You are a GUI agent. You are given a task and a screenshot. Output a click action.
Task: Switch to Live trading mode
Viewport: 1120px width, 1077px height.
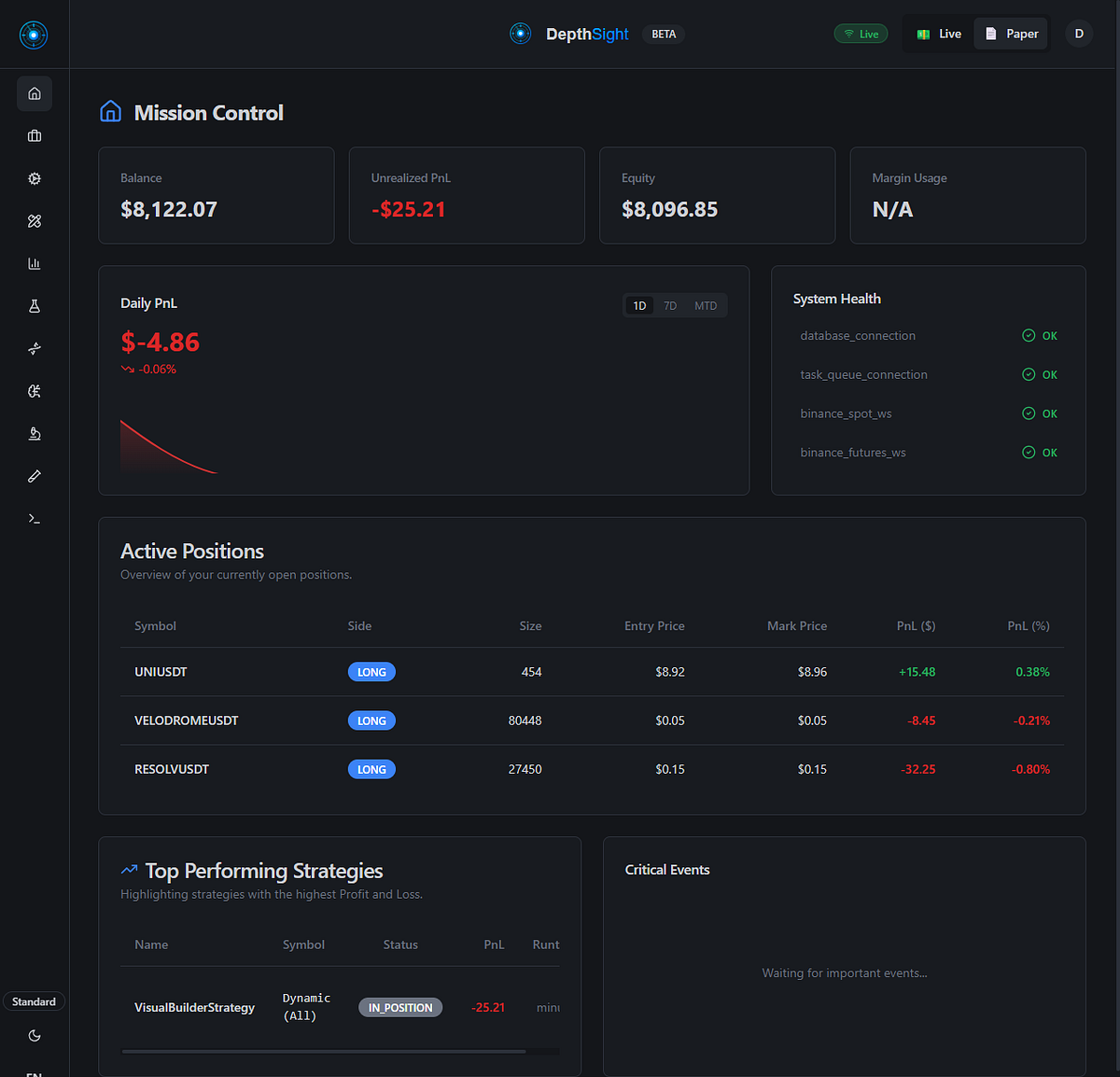coord(938,33)
